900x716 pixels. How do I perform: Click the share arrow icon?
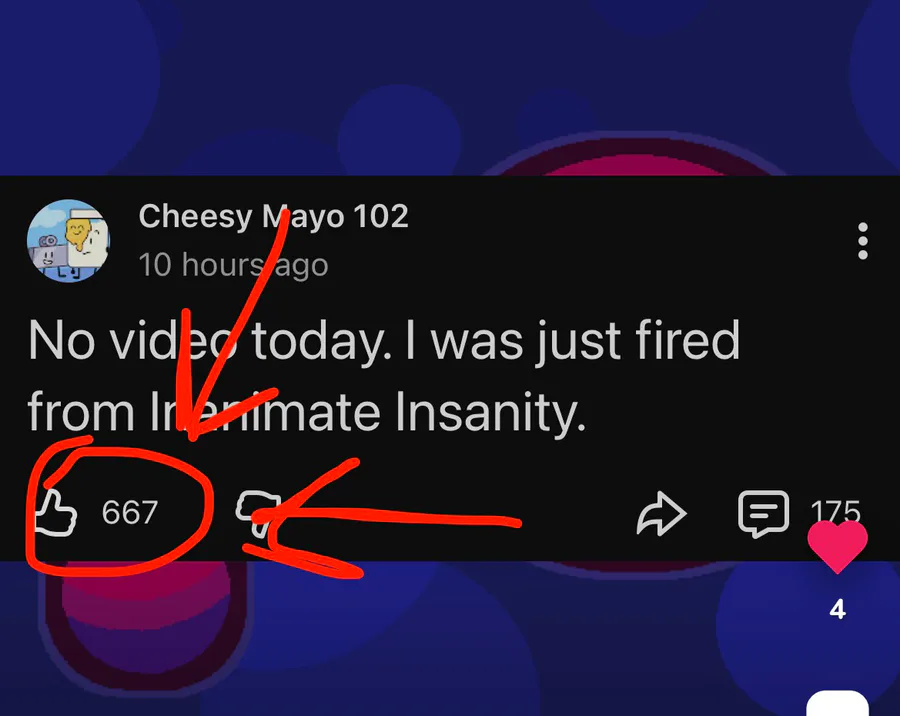[662, 515]
